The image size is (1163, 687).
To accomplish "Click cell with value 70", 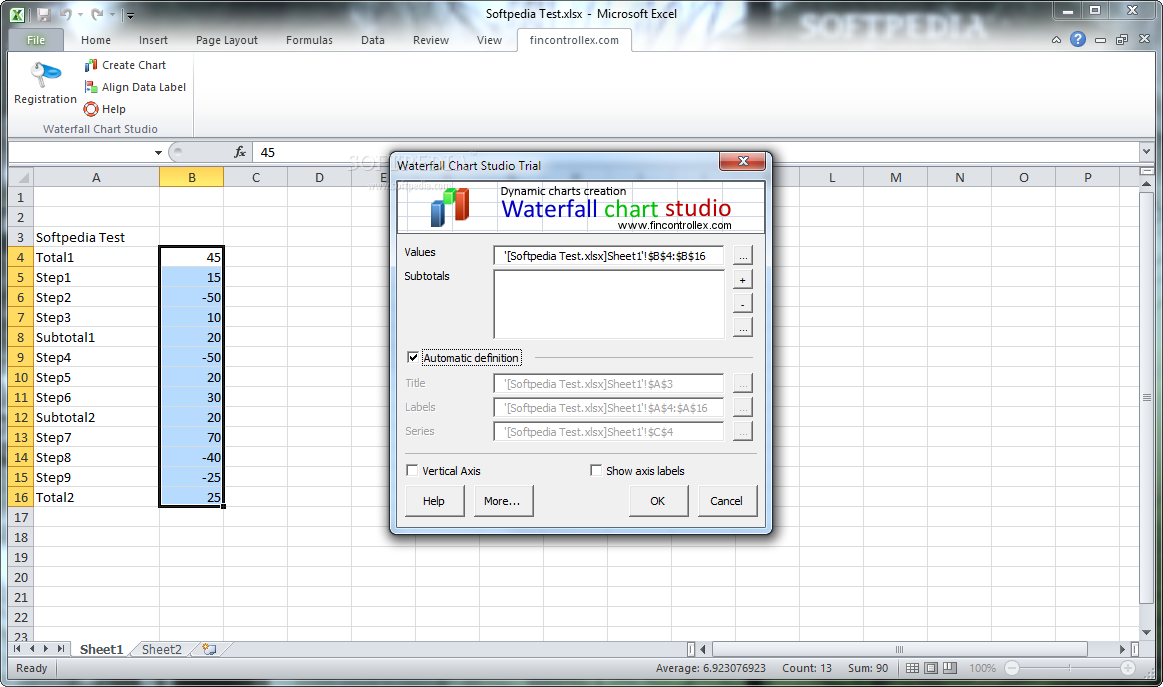I will (x=191, y=438).
